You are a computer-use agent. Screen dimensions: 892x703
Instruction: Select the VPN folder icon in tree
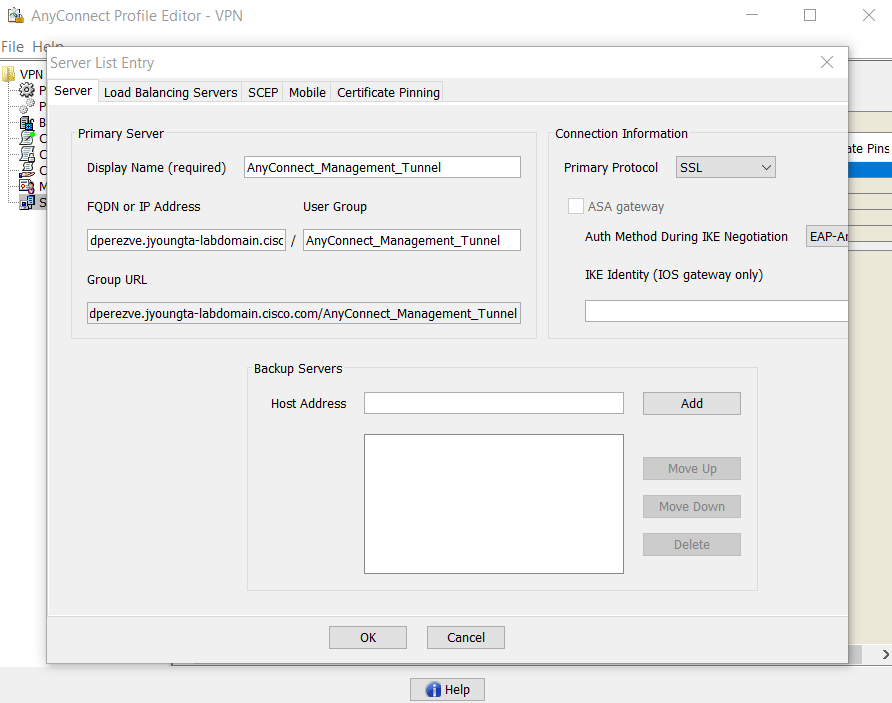9,75
